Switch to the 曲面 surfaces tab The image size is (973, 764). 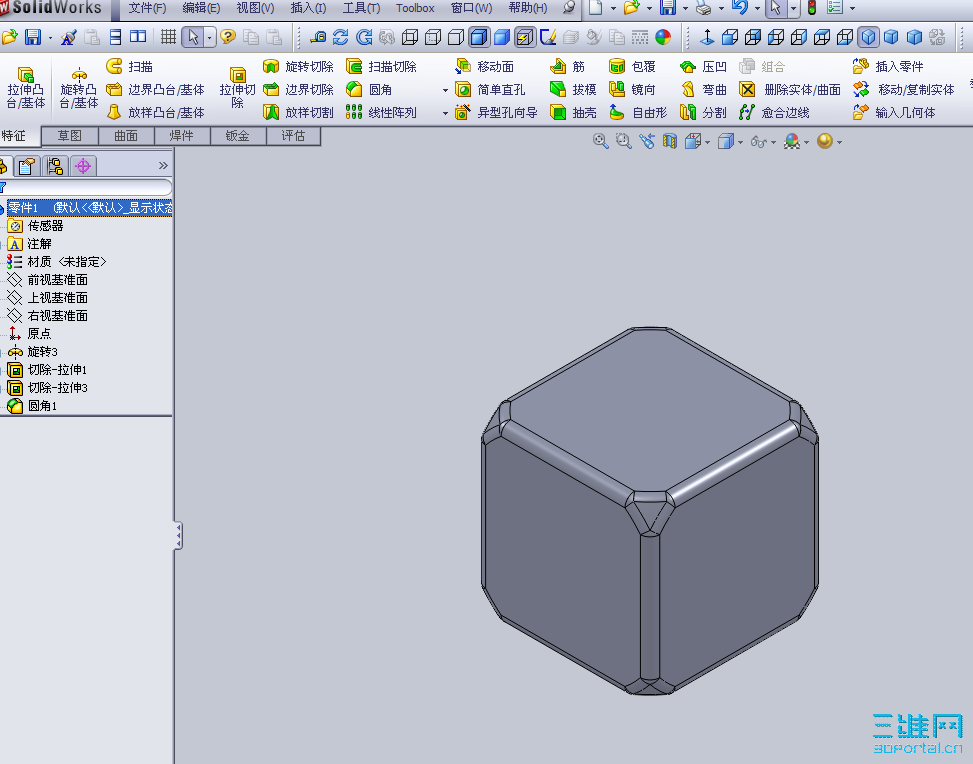pyautogui.click(x=126, y=136)
